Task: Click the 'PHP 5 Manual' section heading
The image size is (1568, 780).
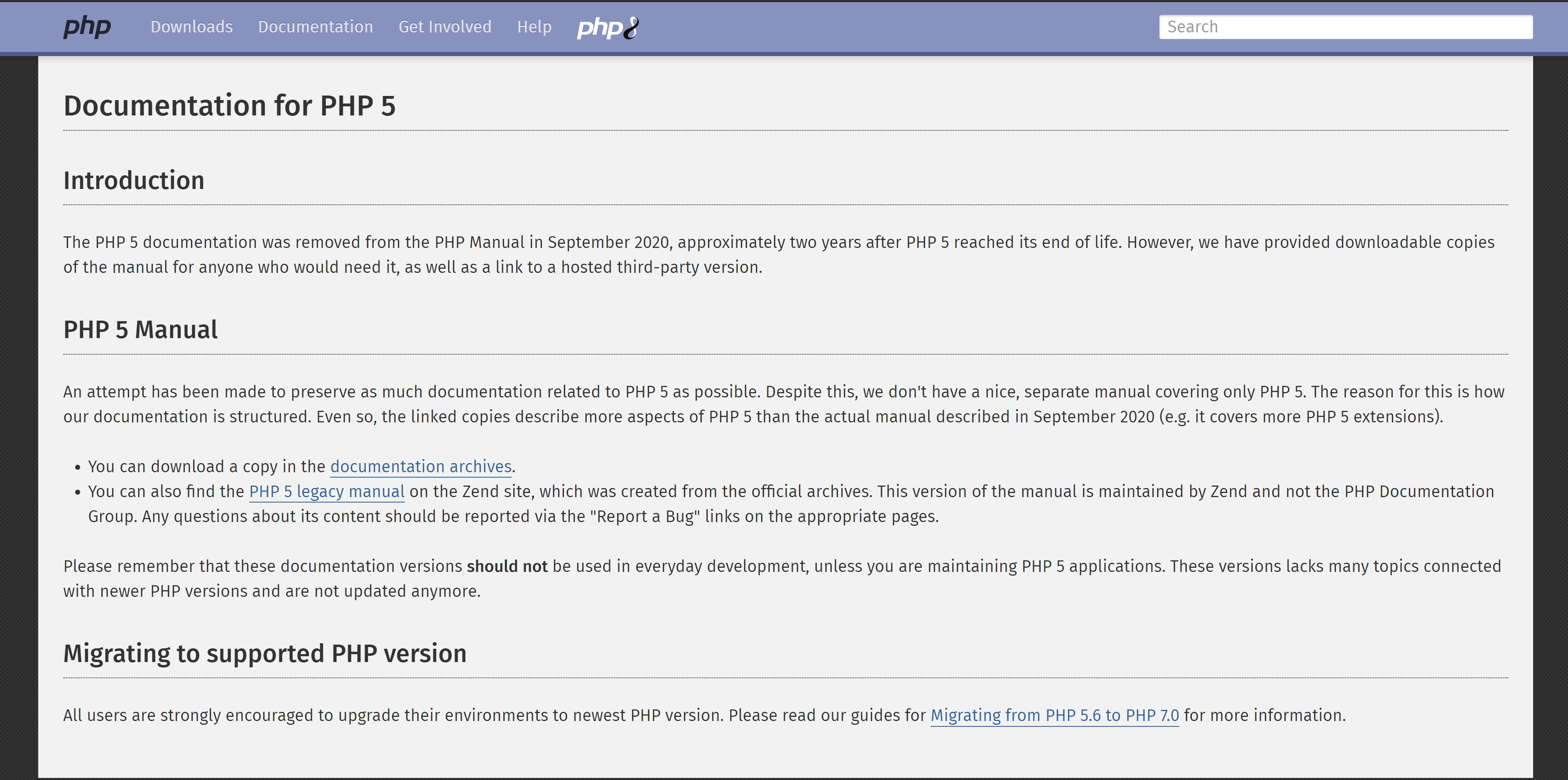Action: (141, 329)
